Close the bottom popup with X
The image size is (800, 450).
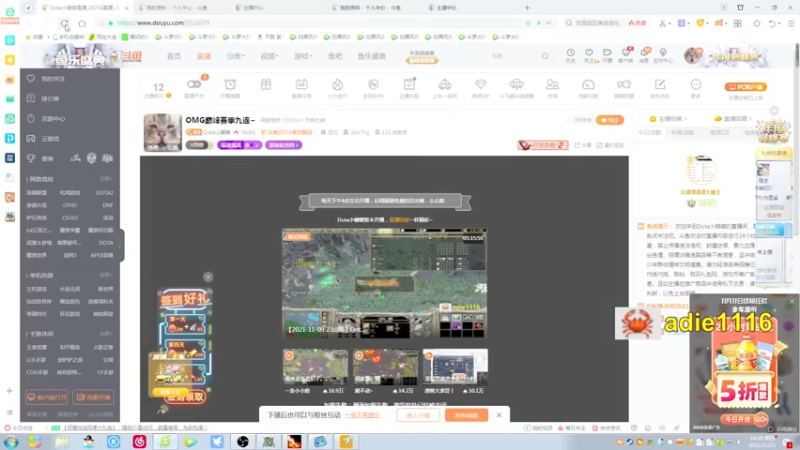[x=499, y=415]
